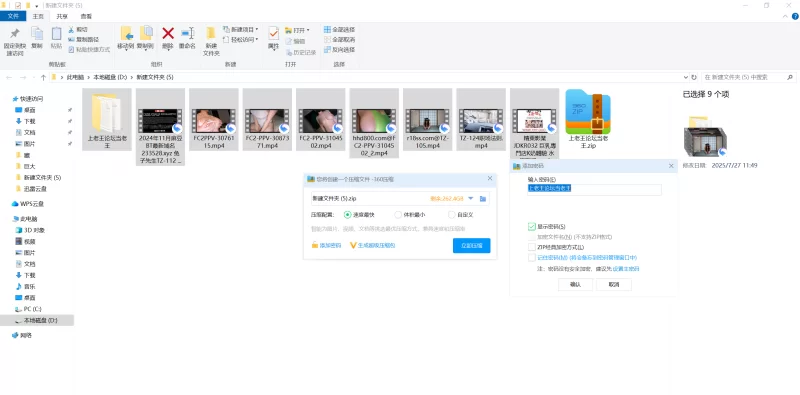Select the 体积最小 compression radio button
Image resolution: width=800 pixels, height=395 pixels.
398,215
